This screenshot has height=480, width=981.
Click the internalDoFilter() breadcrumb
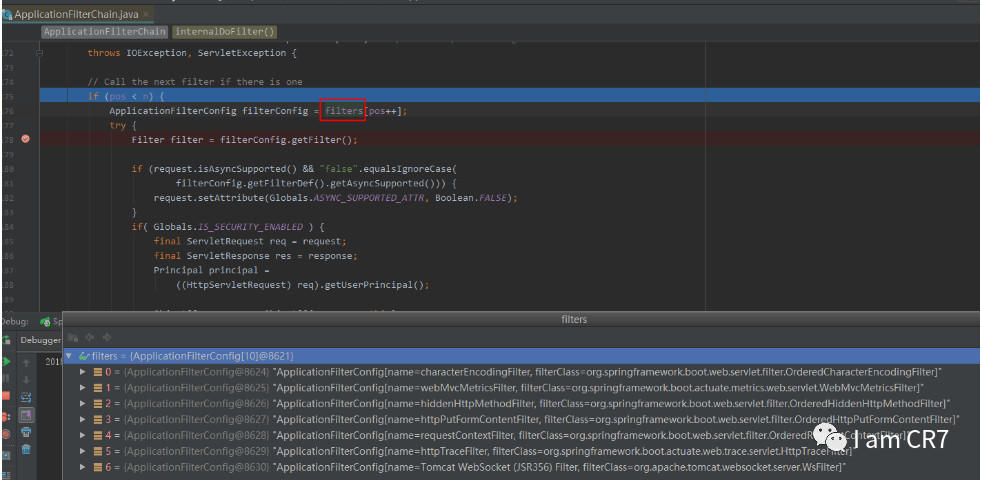pyautogui.click(x=225, y=32)
